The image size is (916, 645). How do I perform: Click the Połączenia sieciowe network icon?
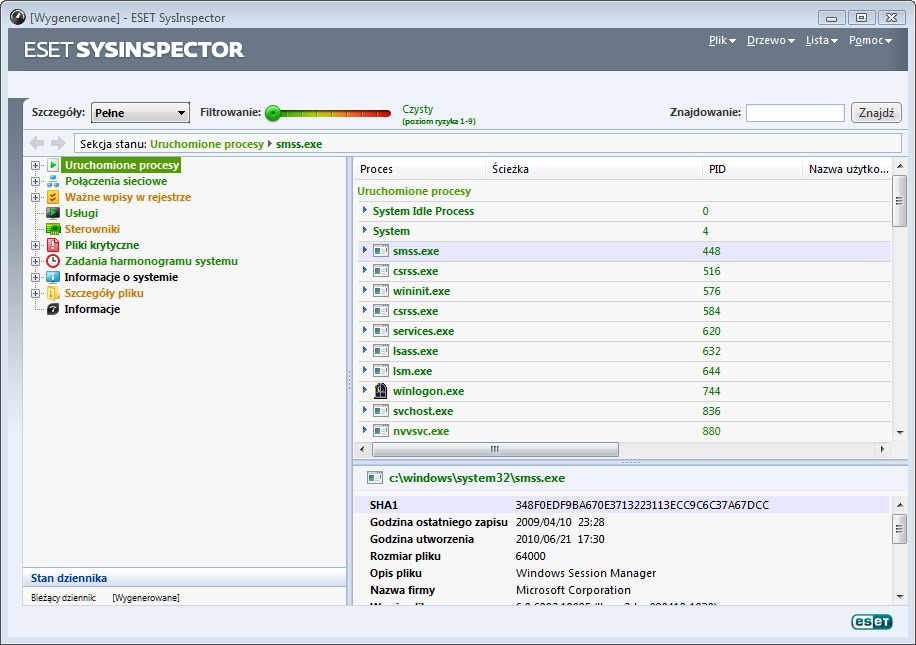pyautogui.click(x=53, y=181)
